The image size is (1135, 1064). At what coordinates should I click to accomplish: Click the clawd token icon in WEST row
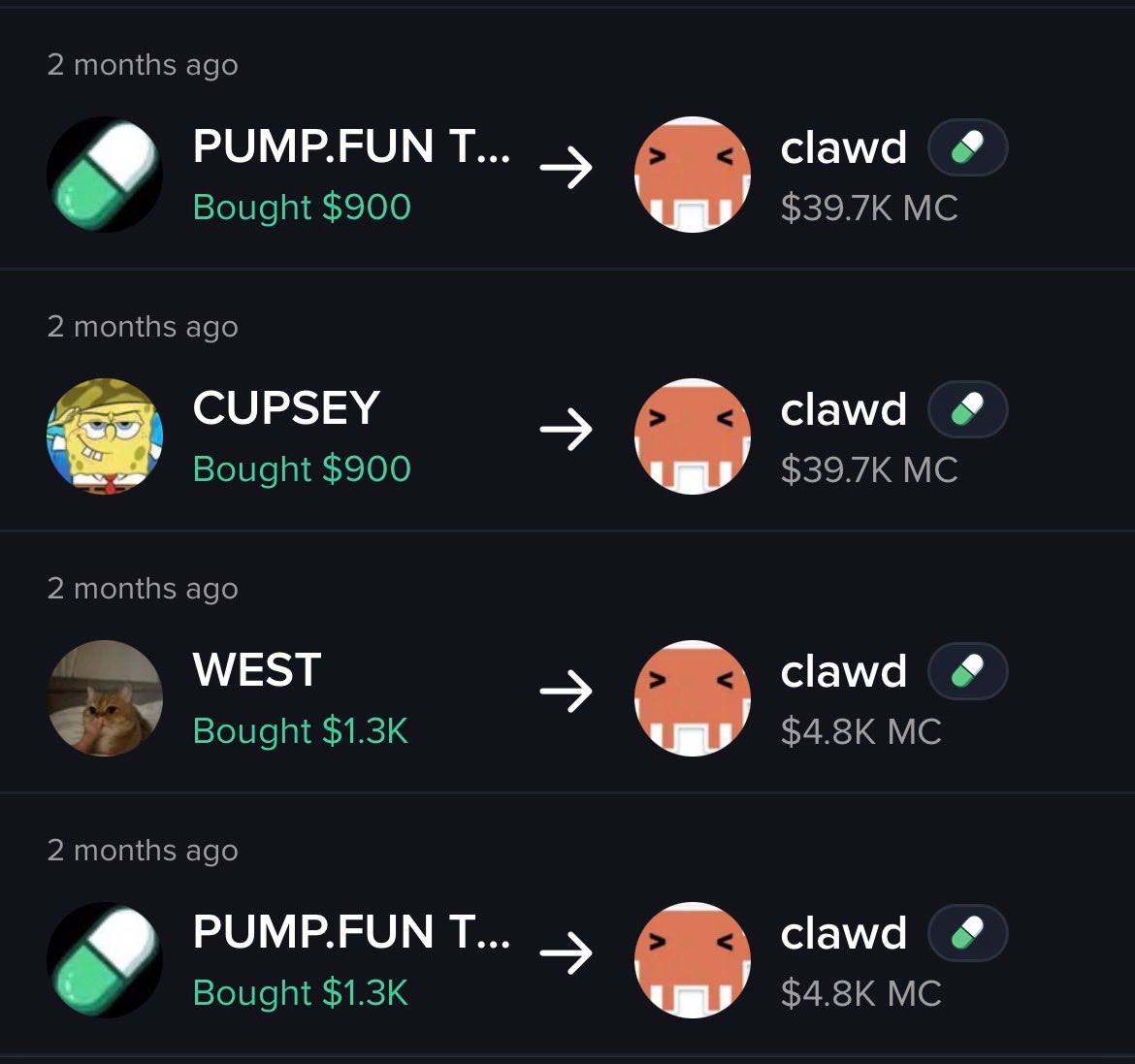693,698
